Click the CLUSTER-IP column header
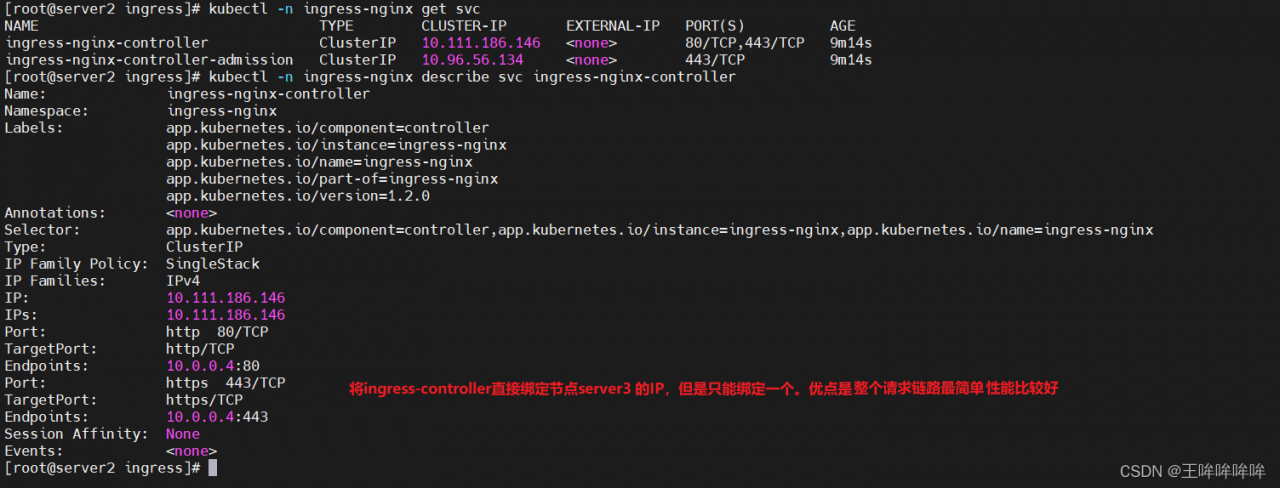The height and width of the screenshot is (488, 1280). (463, 26)
